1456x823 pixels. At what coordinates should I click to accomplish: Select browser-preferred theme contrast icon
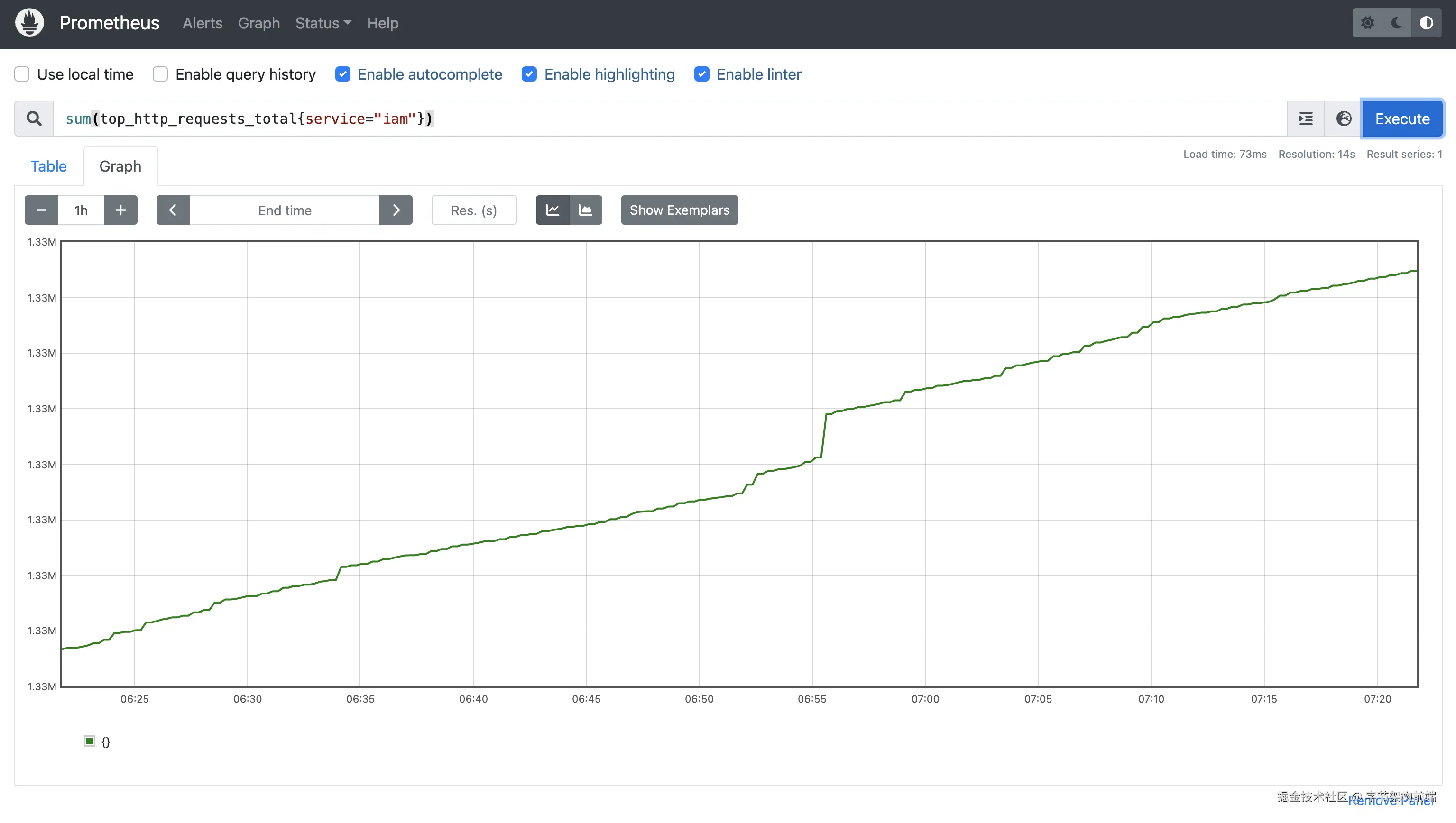(x=1426, y=23)
